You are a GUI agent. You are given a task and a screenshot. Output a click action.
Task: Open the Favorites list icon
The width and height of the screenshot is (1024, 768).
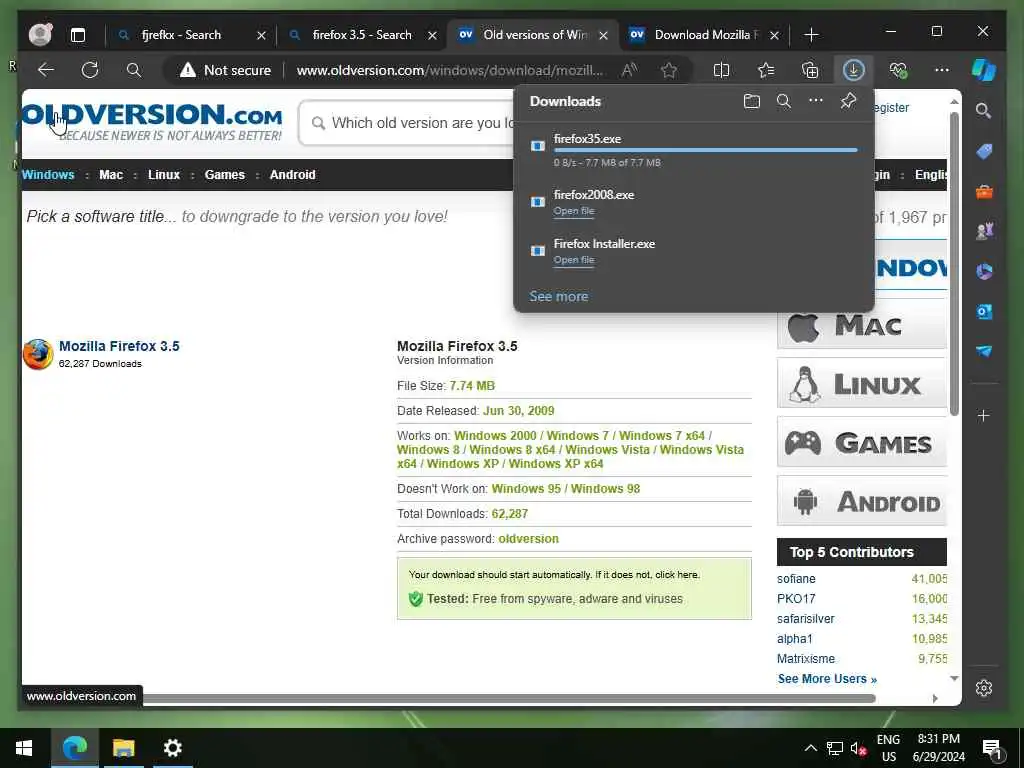pyautogui.click(x=766, y=70)
